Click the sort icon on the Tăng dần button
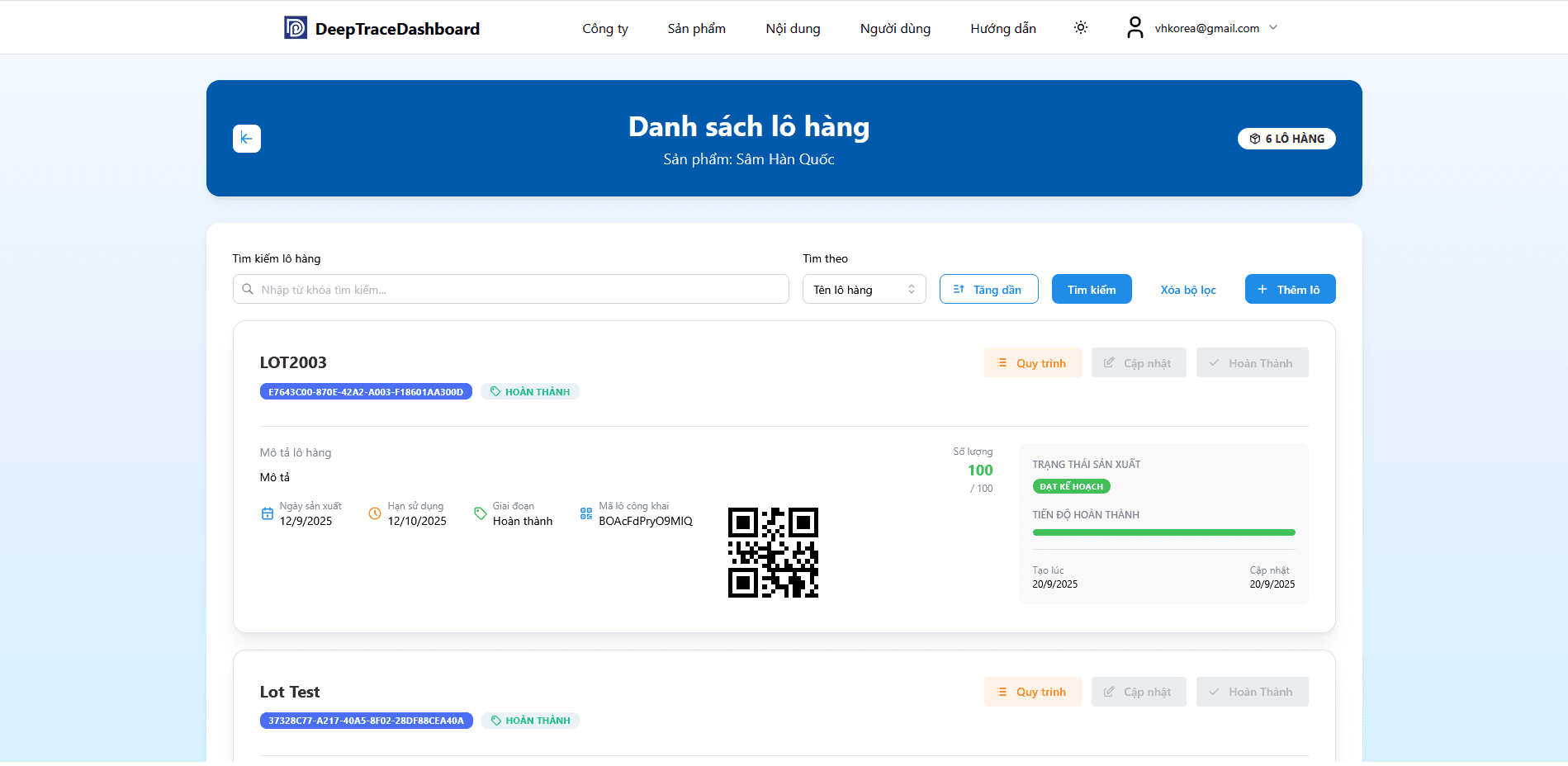1568x766 pixels. click(958, 289)
